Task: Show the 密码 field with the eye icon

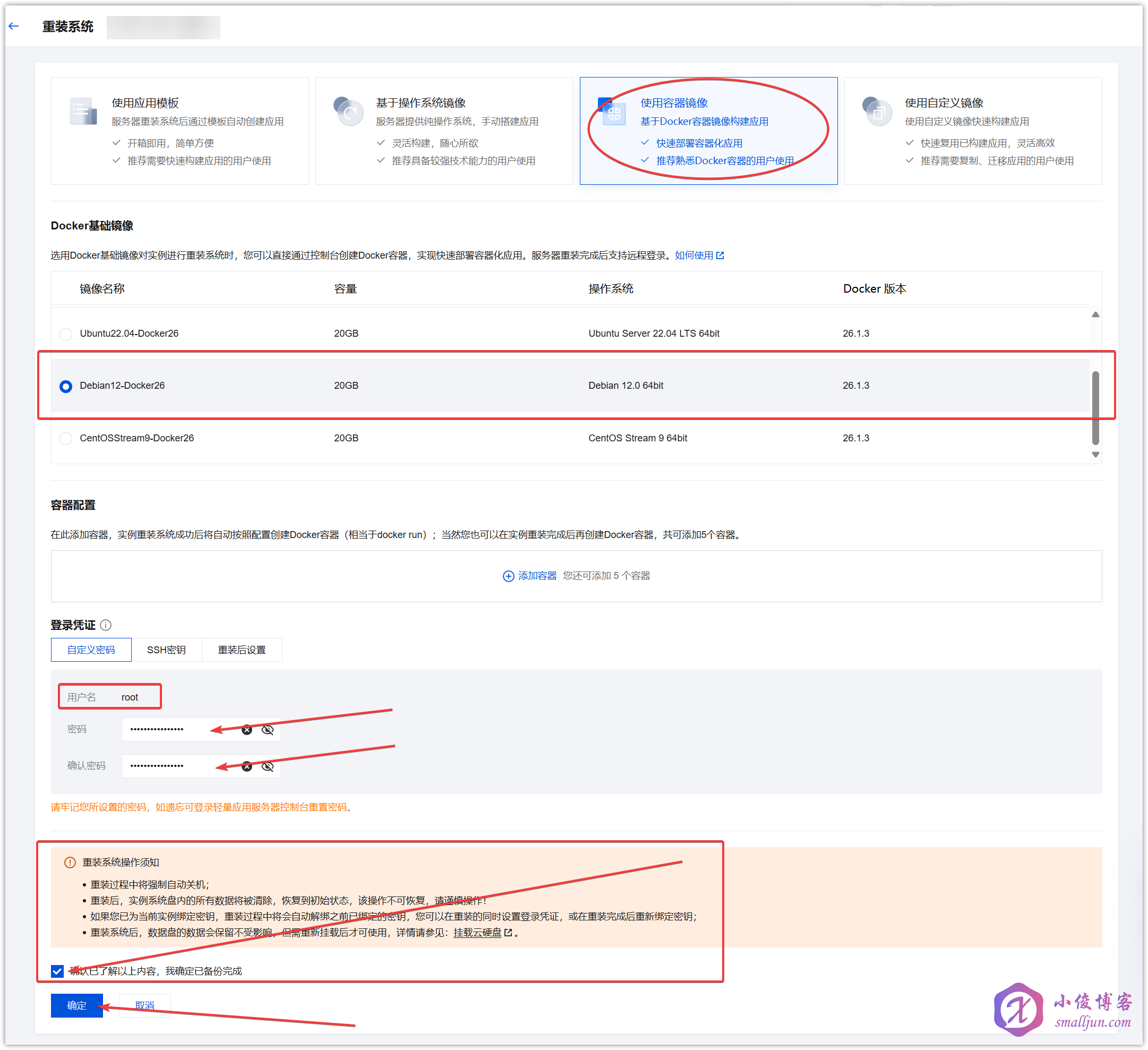Action: (268, 729)
